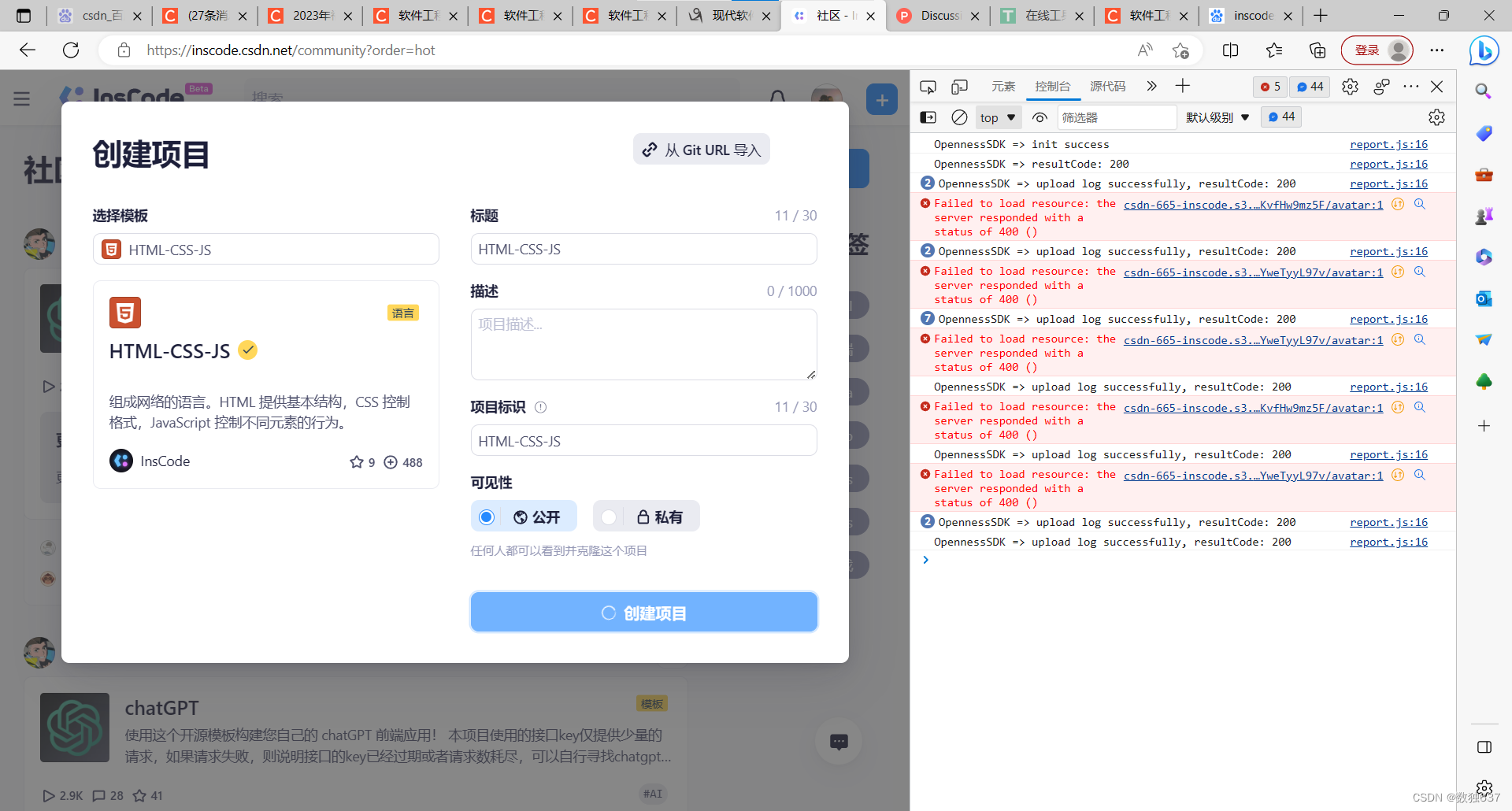Open the Outlook icon in Edge sidebar
The height and width of the screenshot is (811, 1512).
pyautogui.click(x=1484, y=298)
